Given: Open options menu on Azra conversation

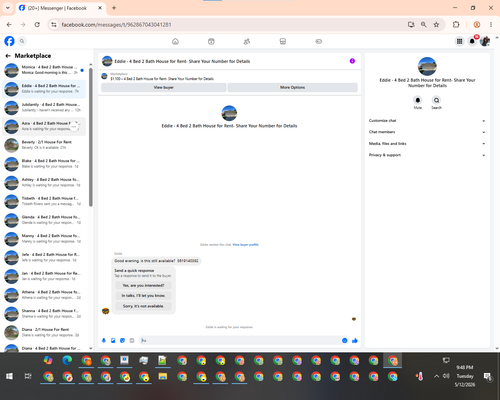Looking at the screenshot, I should pos(74,126).
